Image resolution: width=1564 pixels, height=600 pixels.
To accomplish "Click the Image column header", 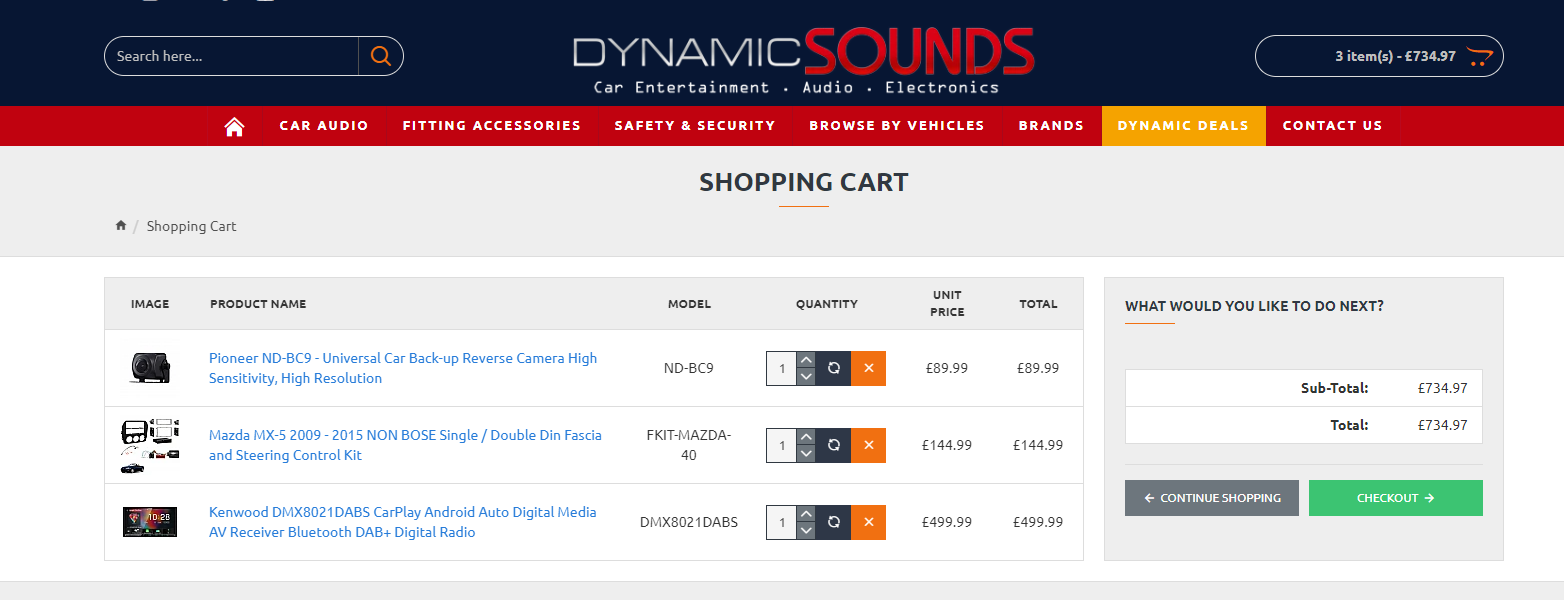I will click(150, 304).
